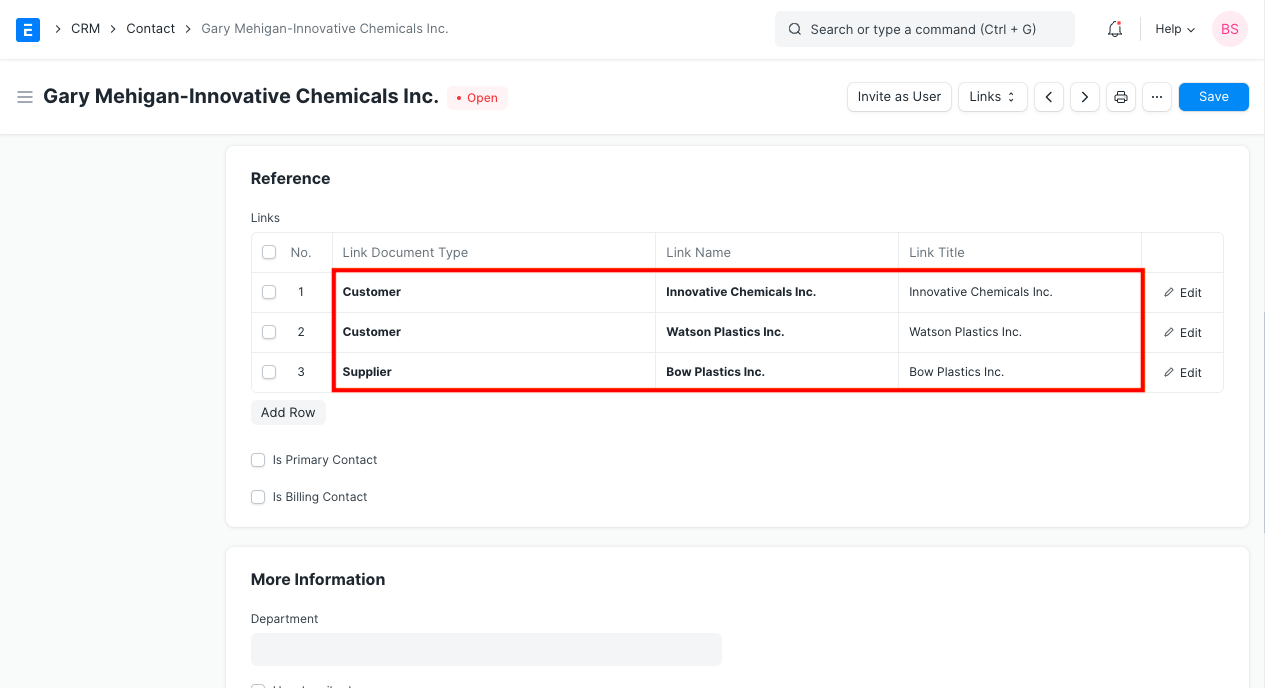1265x688 pixels.
Task: Enable the Is Primary Contact checkbox
Action: 258,460
